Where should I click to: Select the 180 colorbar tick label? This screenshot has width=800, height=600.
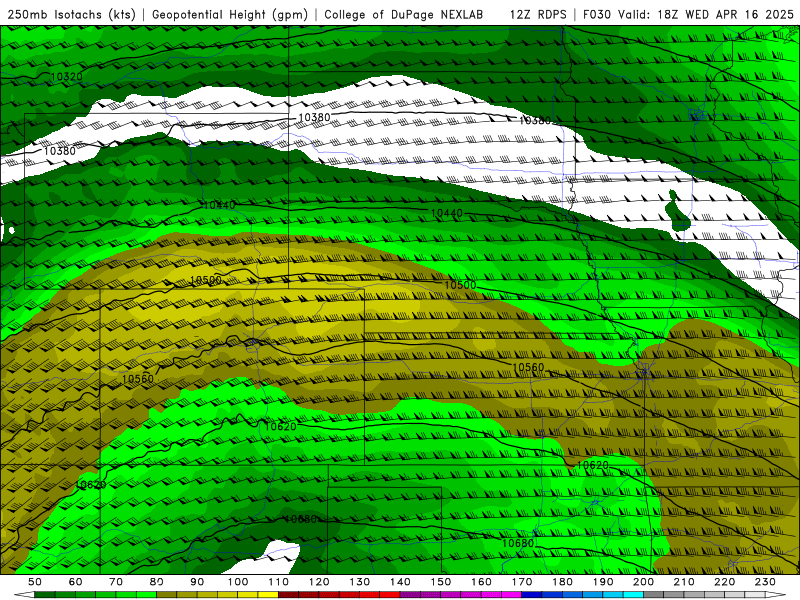(x=563, y=582)
